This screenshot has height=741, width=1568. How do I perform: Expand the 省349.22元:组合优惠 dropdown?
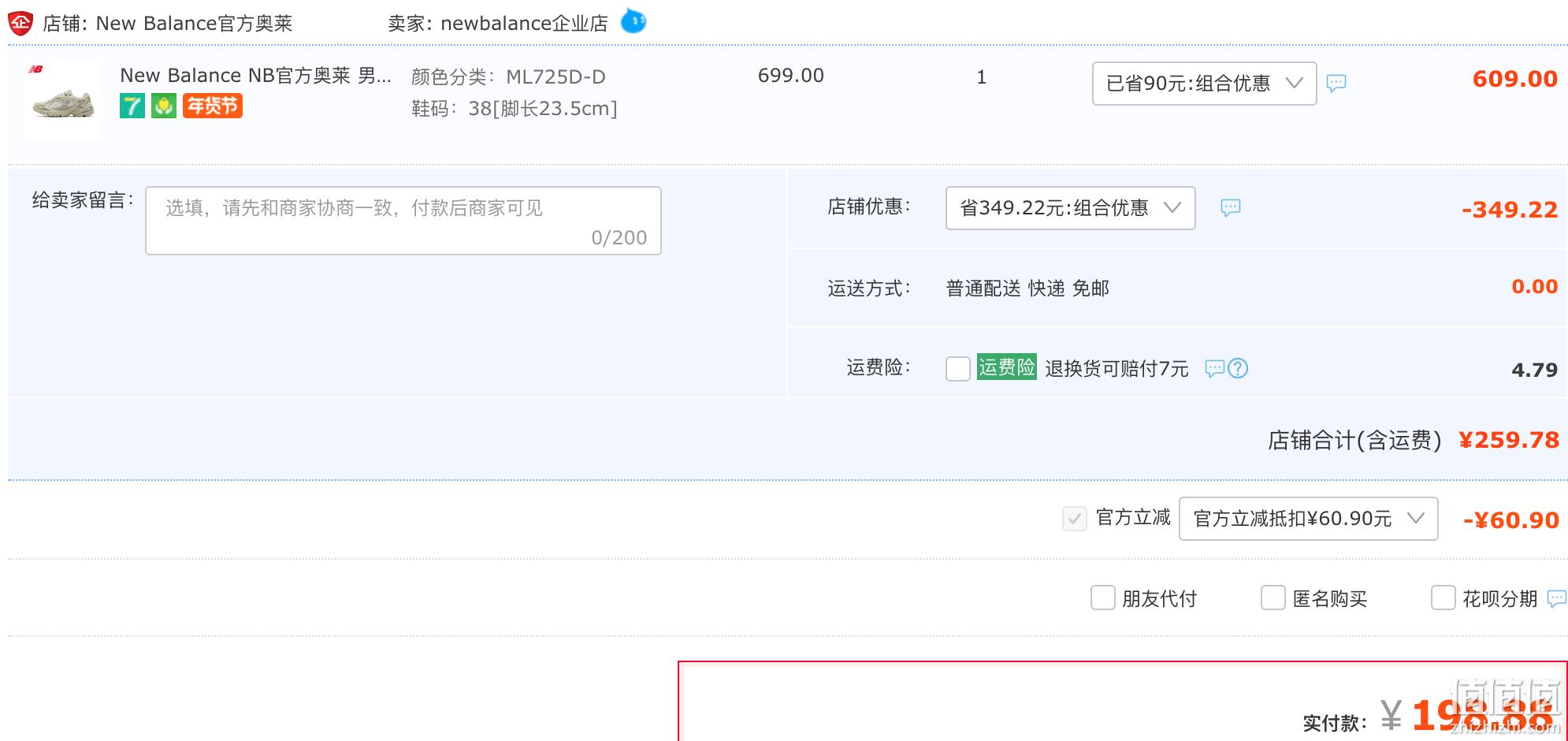pos(1070,208)
